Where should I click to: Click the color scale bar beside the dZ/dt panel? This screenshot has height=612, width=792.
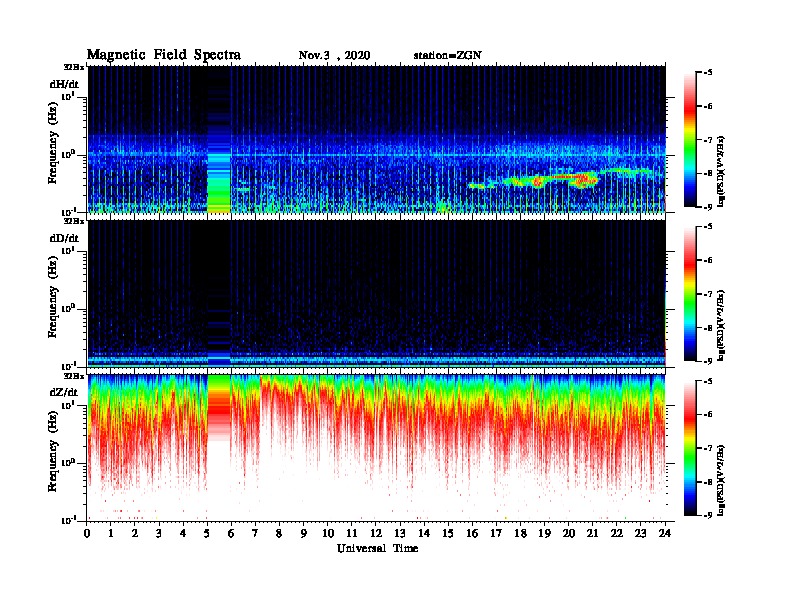pyautogui.click(x=690, y=447)
